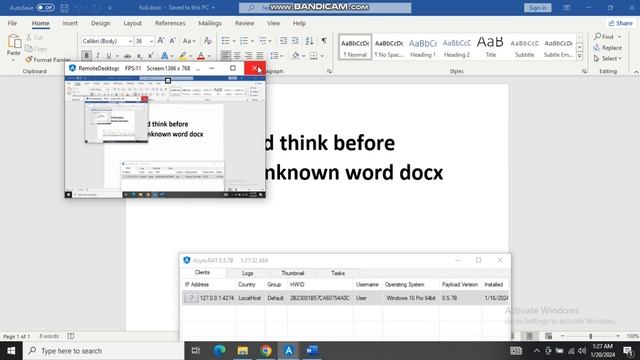Open Borders options
640x360 pixels.
(x=313, y=56)
